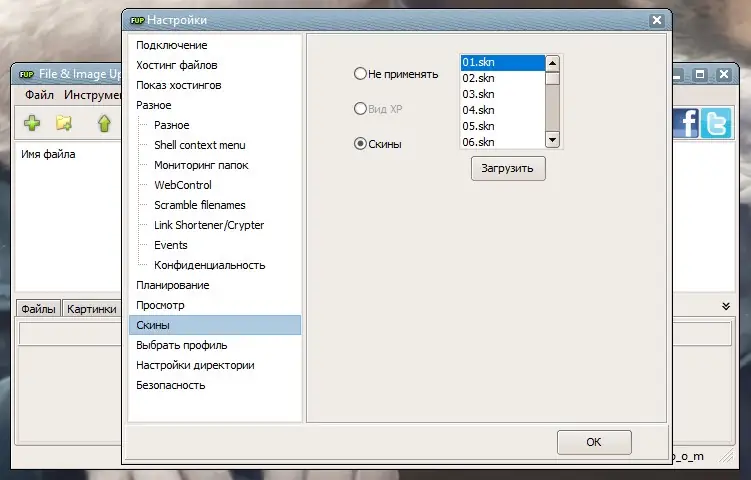Click the skin list scroll-down arrow
The width and height of the screenshot is (751, 480).
(552, 140)
